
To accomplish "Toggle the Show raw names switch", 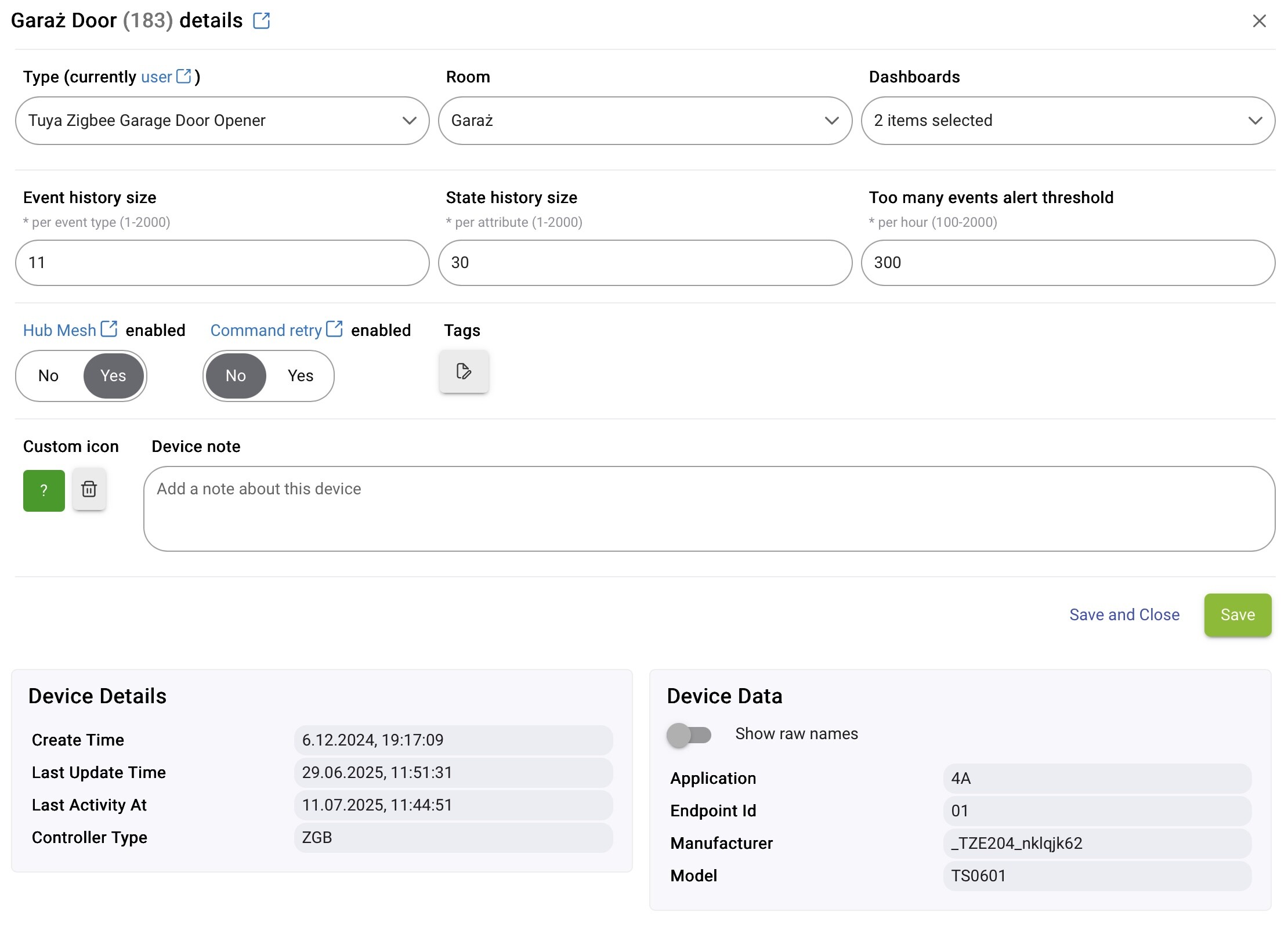I will 689,735.
